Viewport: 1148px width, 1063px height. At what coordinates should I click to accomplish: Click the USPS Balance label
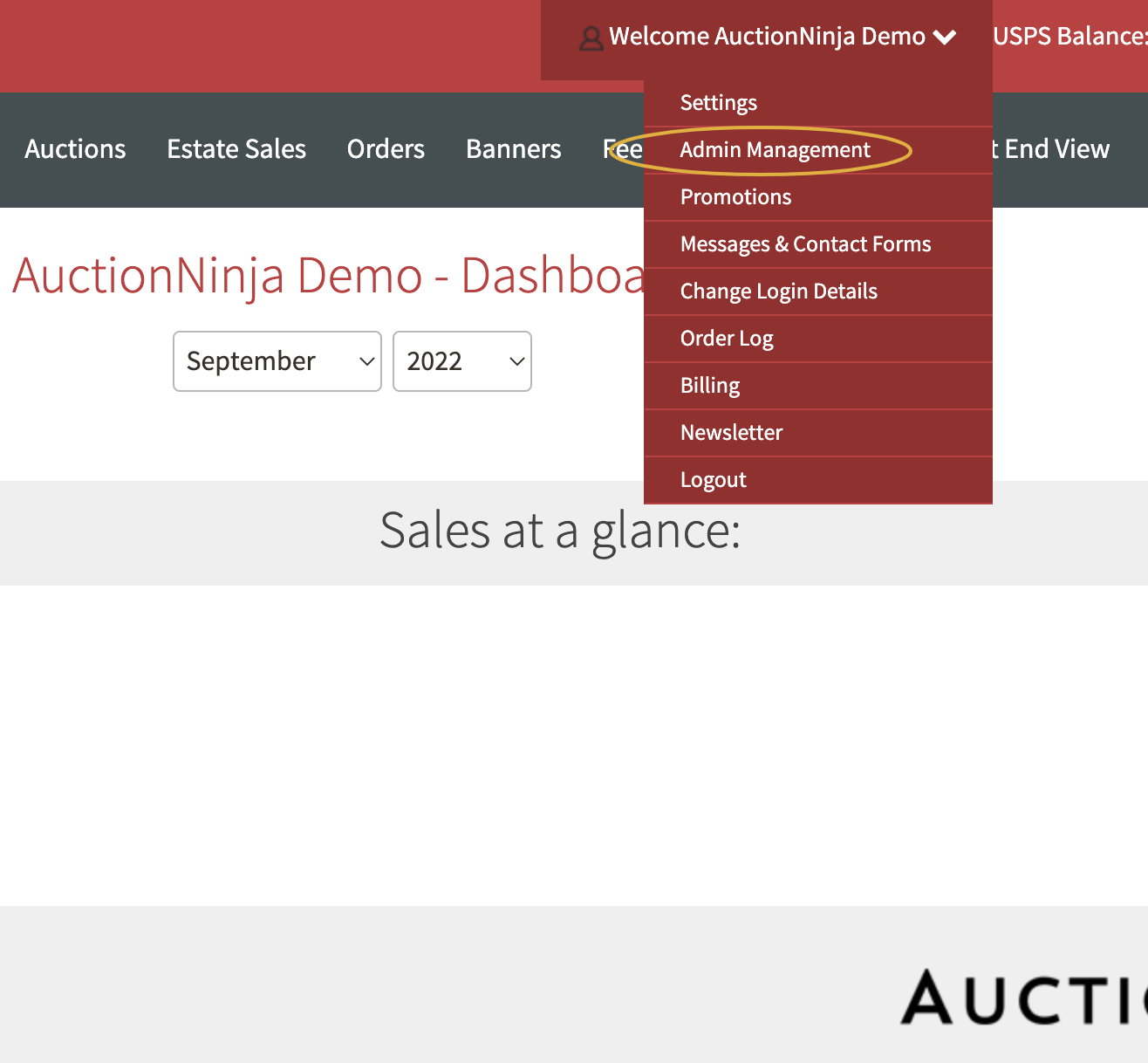click(1070, 37)
